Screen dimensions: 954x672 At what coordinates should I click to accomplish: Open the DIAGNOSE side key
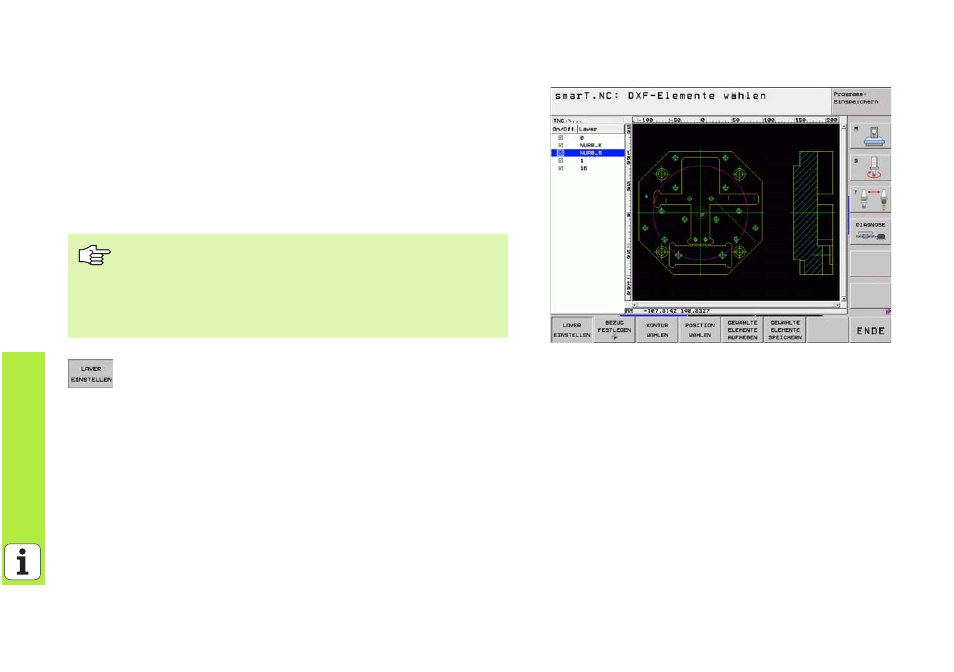(x=870, y=231)
